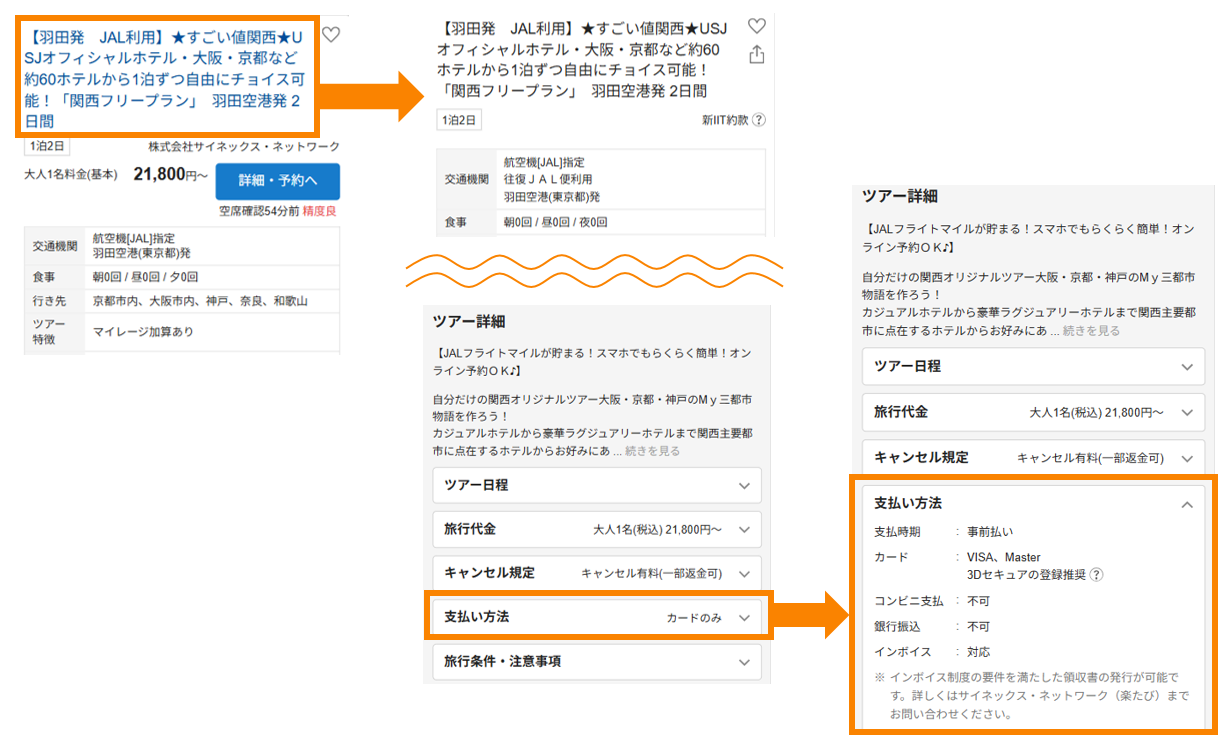Open help icon next to 新IIT約款

(759, 120)
